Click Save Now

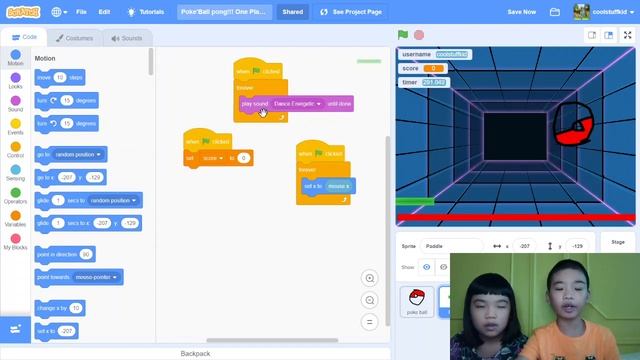[x=521, y=12]
